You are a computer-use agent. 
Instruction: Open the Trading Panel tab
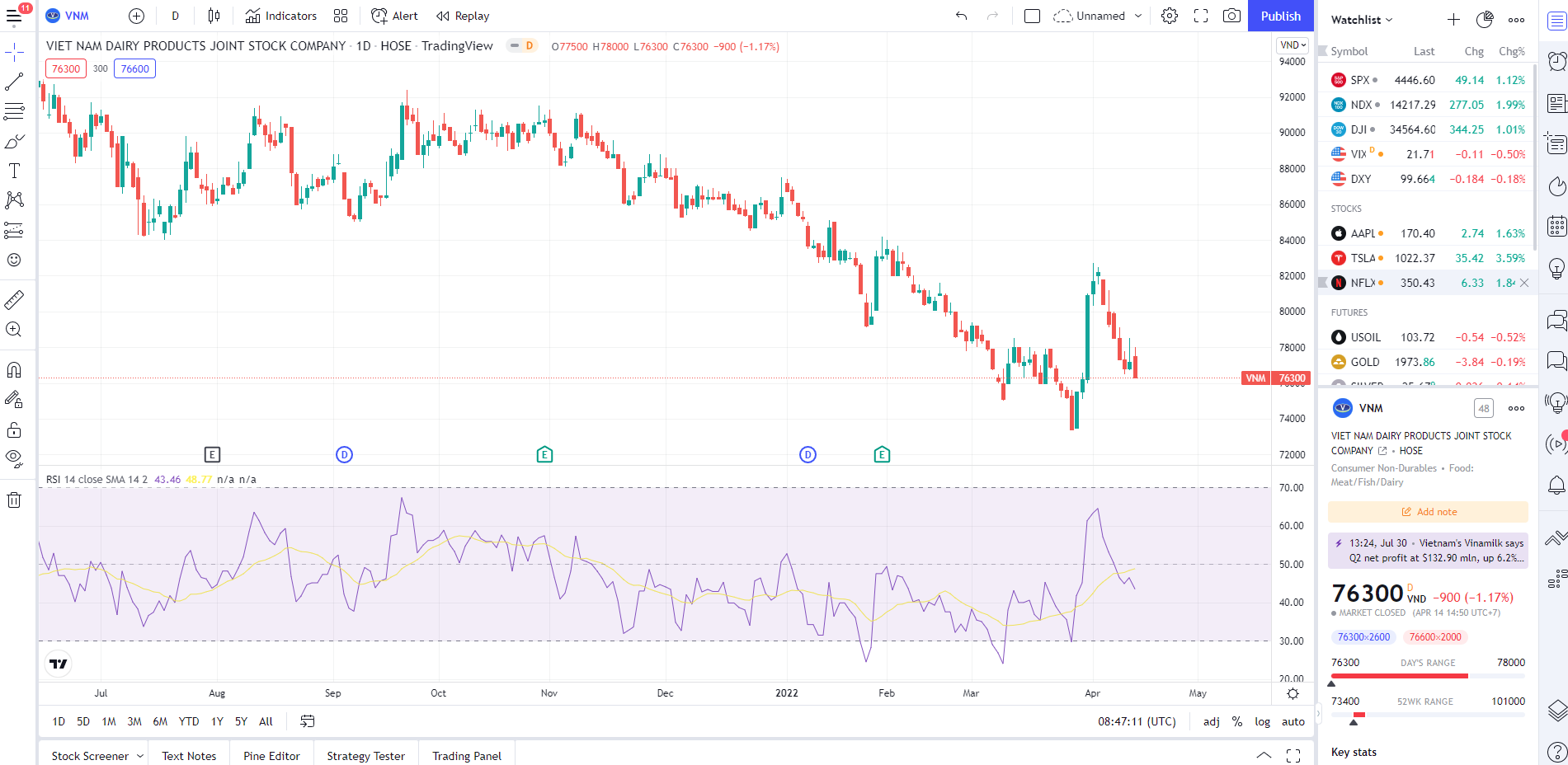click(x=467, y=756)
